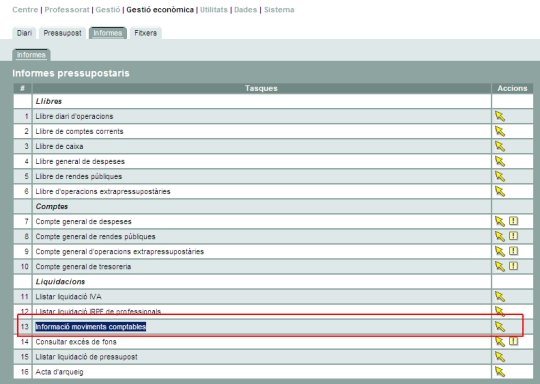Click the Accions column header
This screenshot has height=384, width=540.
[x=512, y=88]
